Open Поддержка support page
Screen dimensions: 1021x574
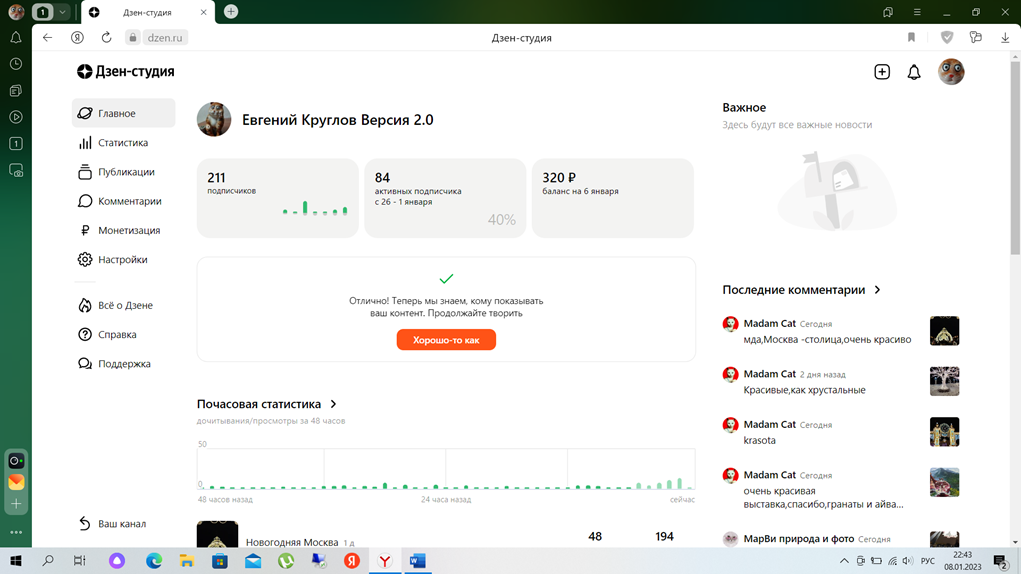(115, 364)
